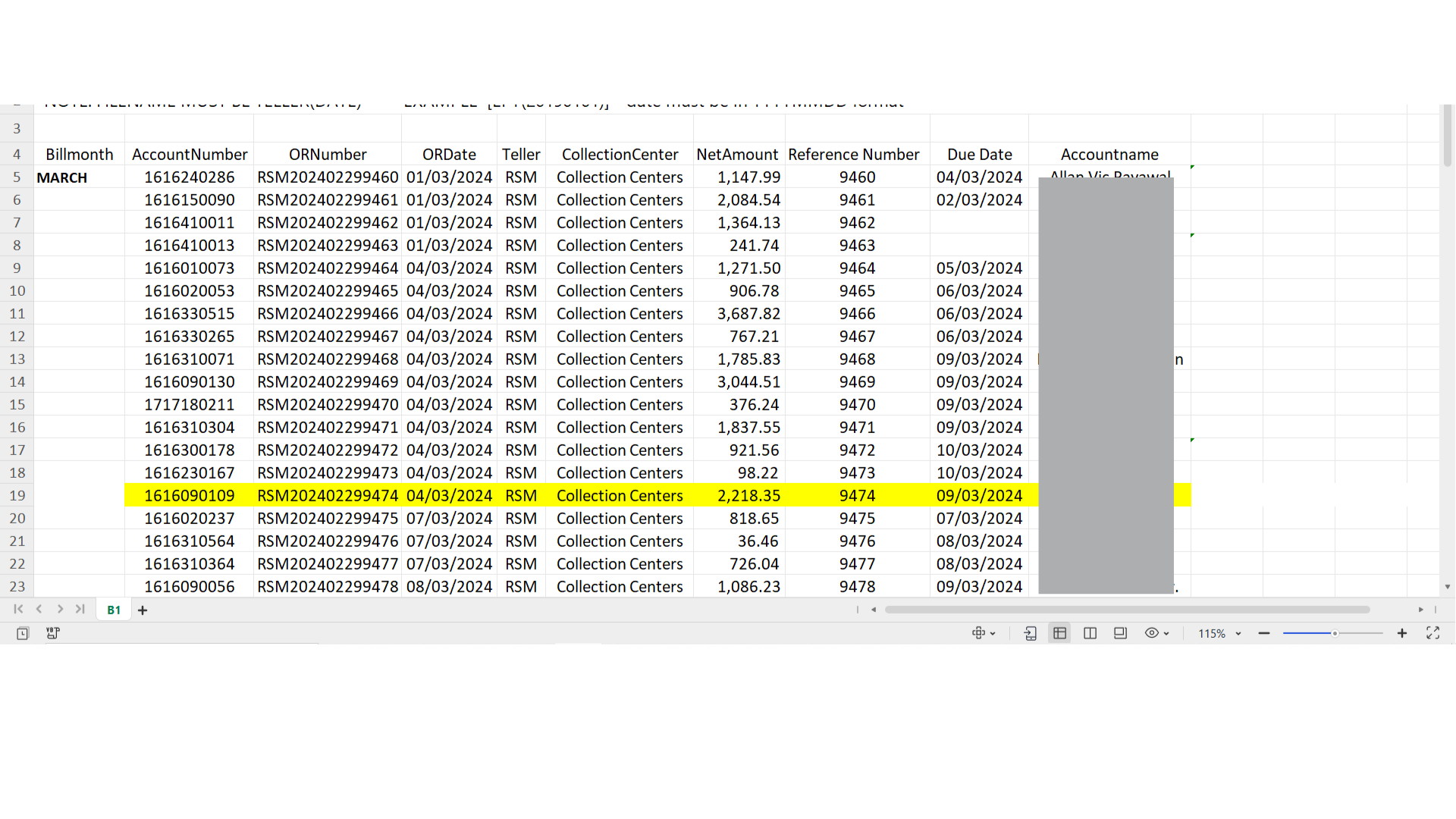The height and width of the screenshot is (819, 1456).
Task: Select the CollectionCenter header cell
Action: coord(620,154)
